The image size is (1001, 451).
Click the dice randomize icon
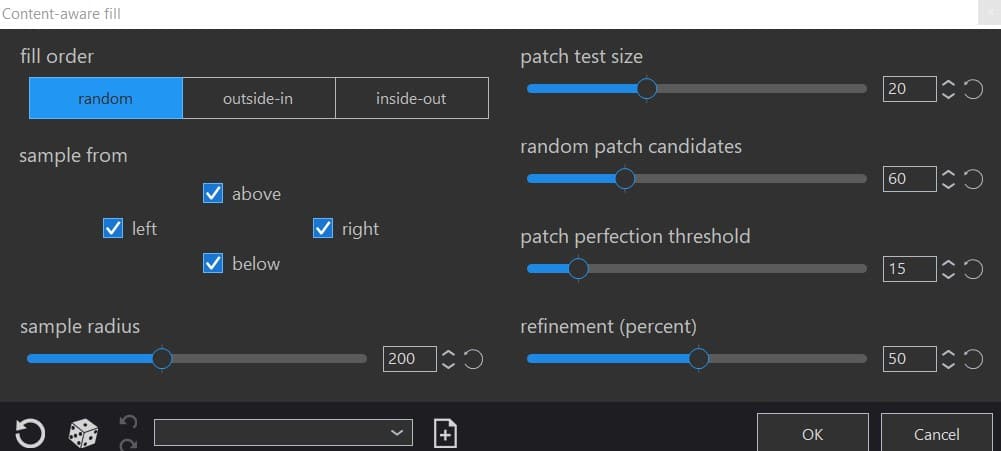coord(83,433)
